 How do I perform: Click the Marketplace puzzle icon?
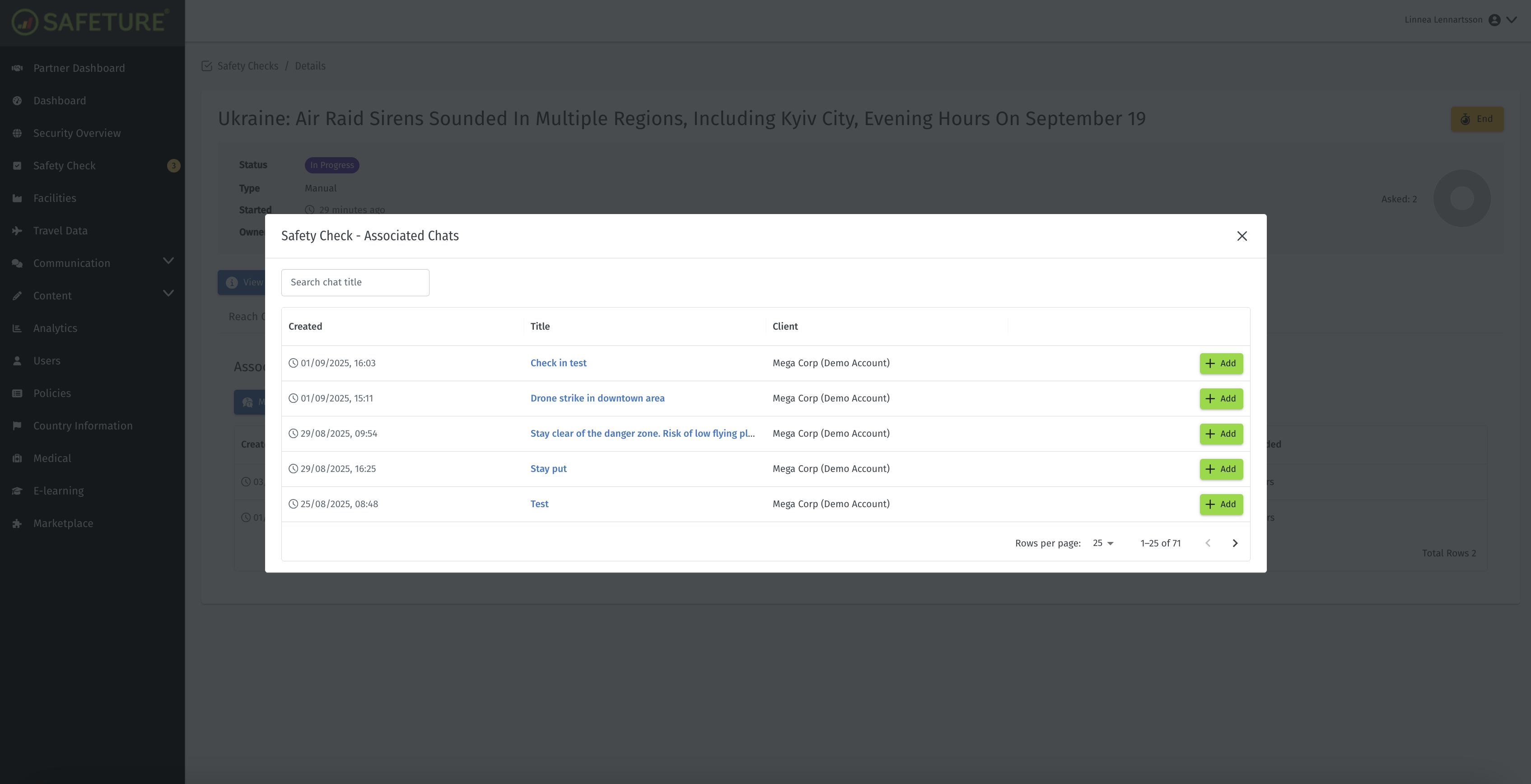(x=17, y=523)
